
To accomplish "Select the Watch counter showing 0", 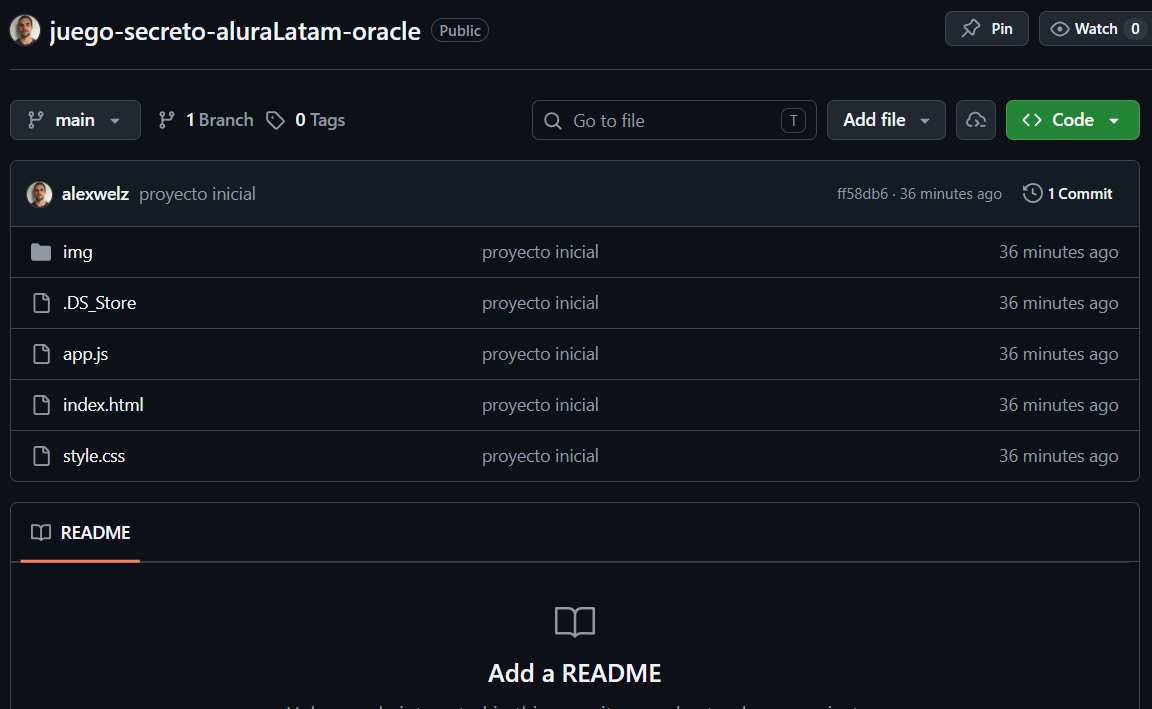I will [1135, 29].
